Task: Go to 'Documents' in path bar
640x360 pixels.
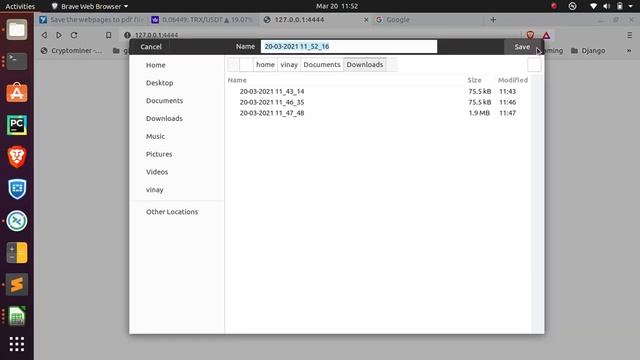Action: pyautogui.click(x=322, y=64)
